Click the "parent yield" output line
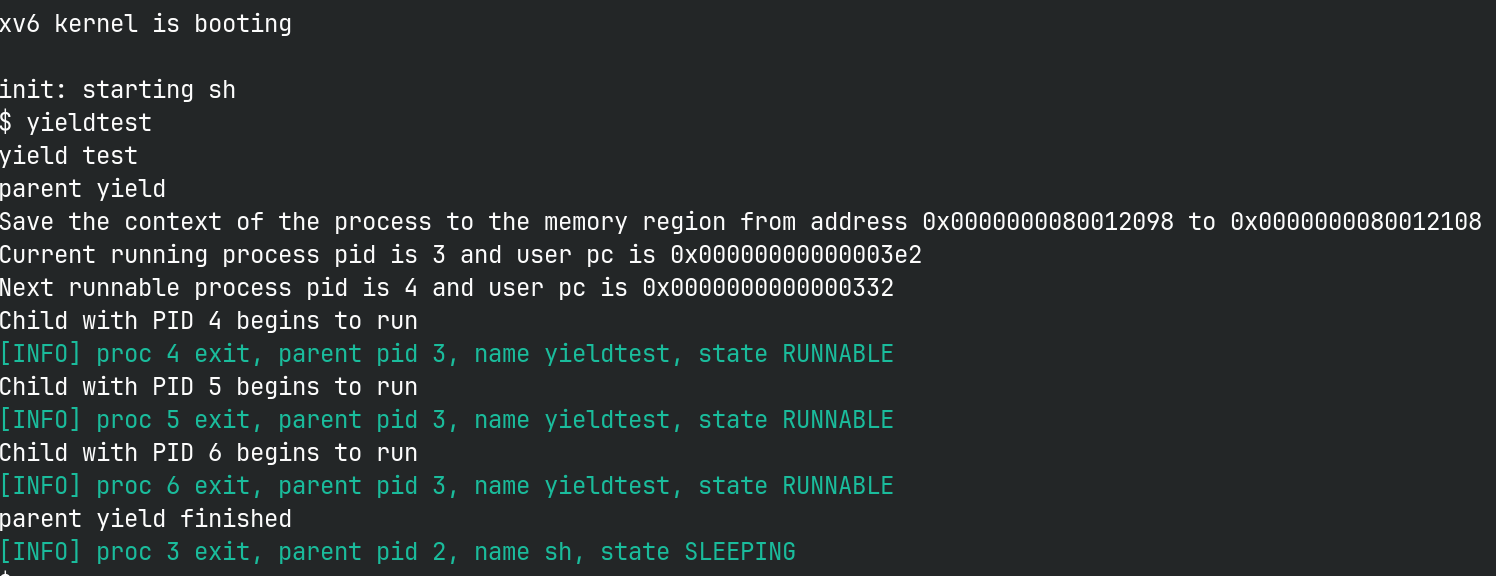The width and height of the screenshot is (1496, 576). pos(83,189)
